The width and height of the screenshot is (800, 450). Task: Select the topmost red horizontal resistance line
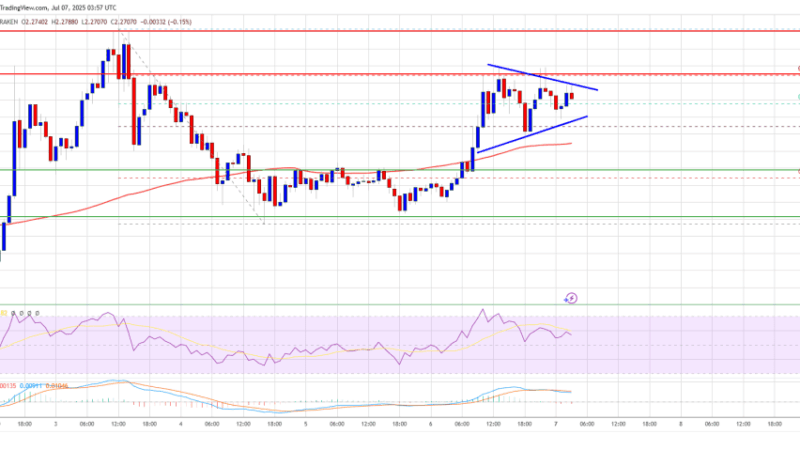(x=400, y=31)
